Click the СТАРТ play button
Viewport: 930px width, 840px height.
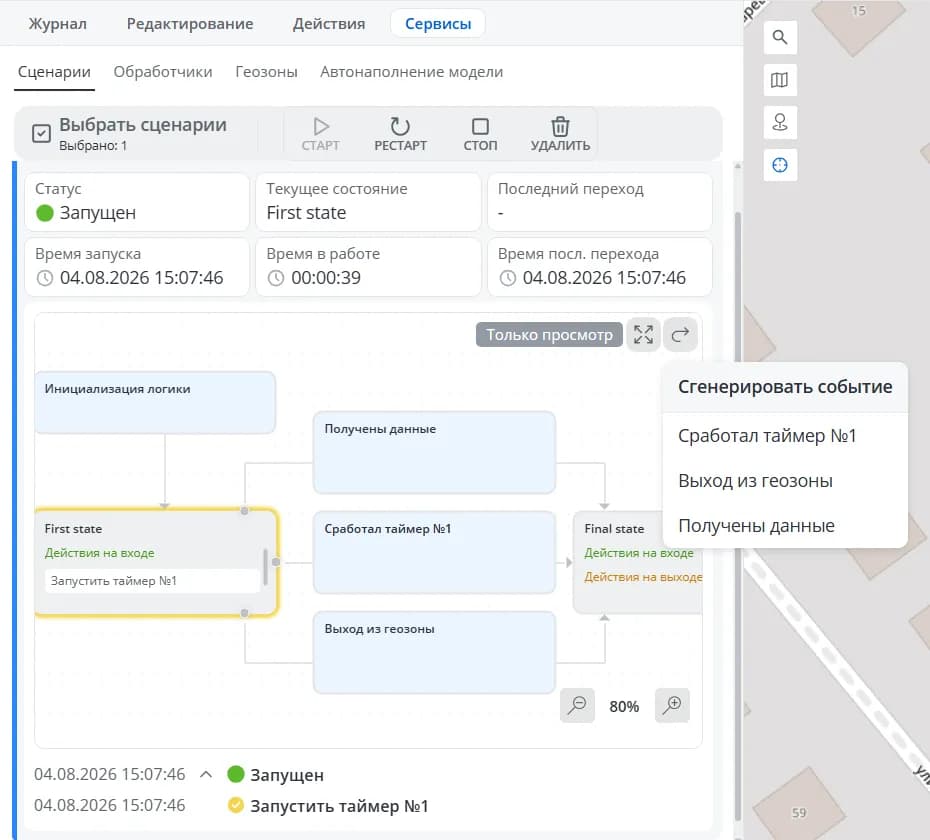tap(320, 134)
